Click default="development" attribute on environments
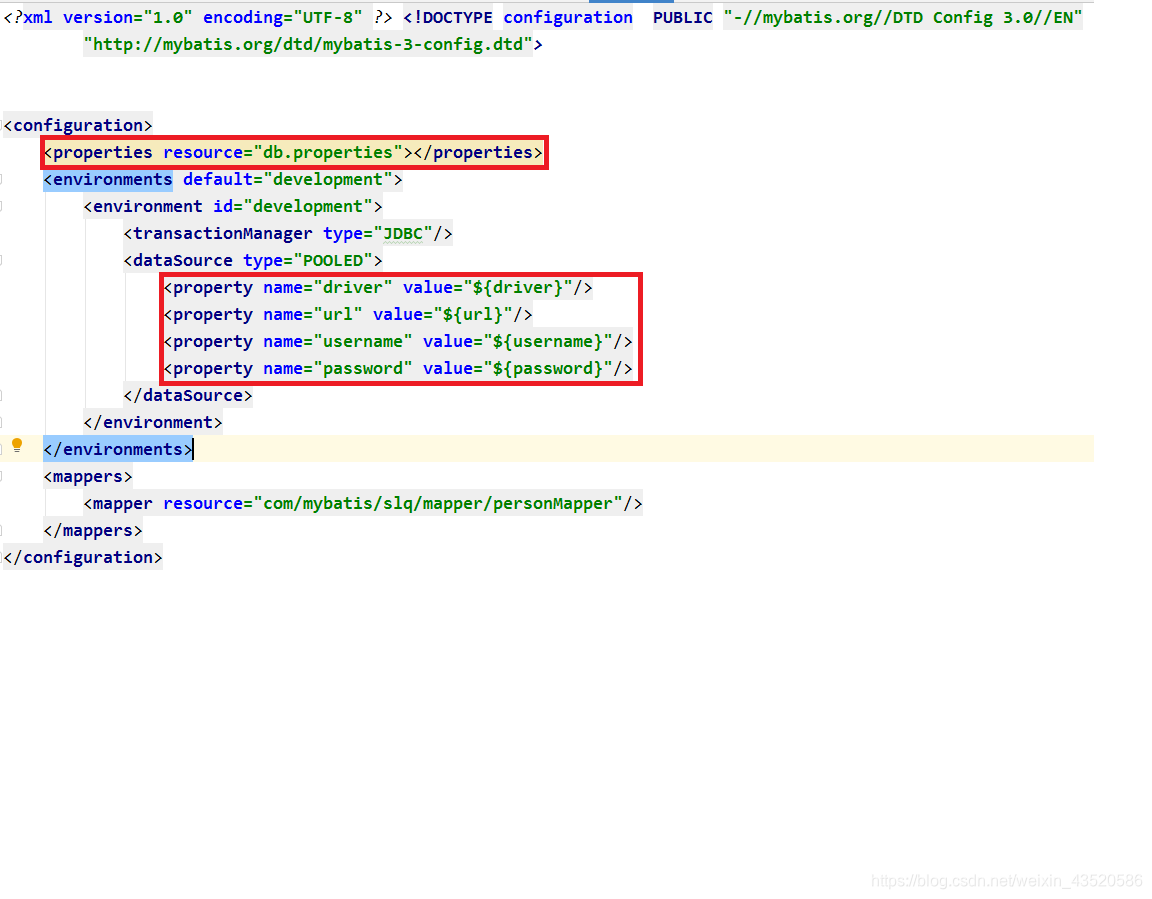The height and width of the screenshot is (899, 1152). 288,180
